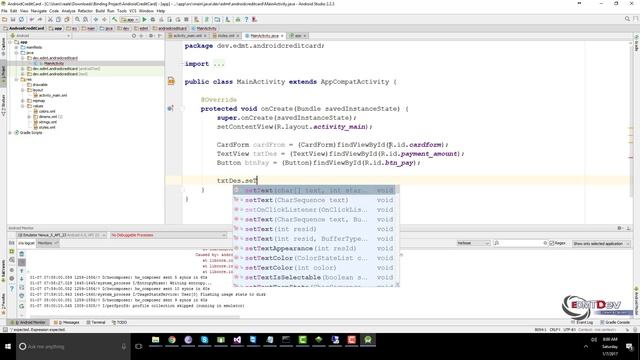This screenshot has width=640, height=360.
Task: Click the Save All toolbar icon
Action: tap(13, 19)
